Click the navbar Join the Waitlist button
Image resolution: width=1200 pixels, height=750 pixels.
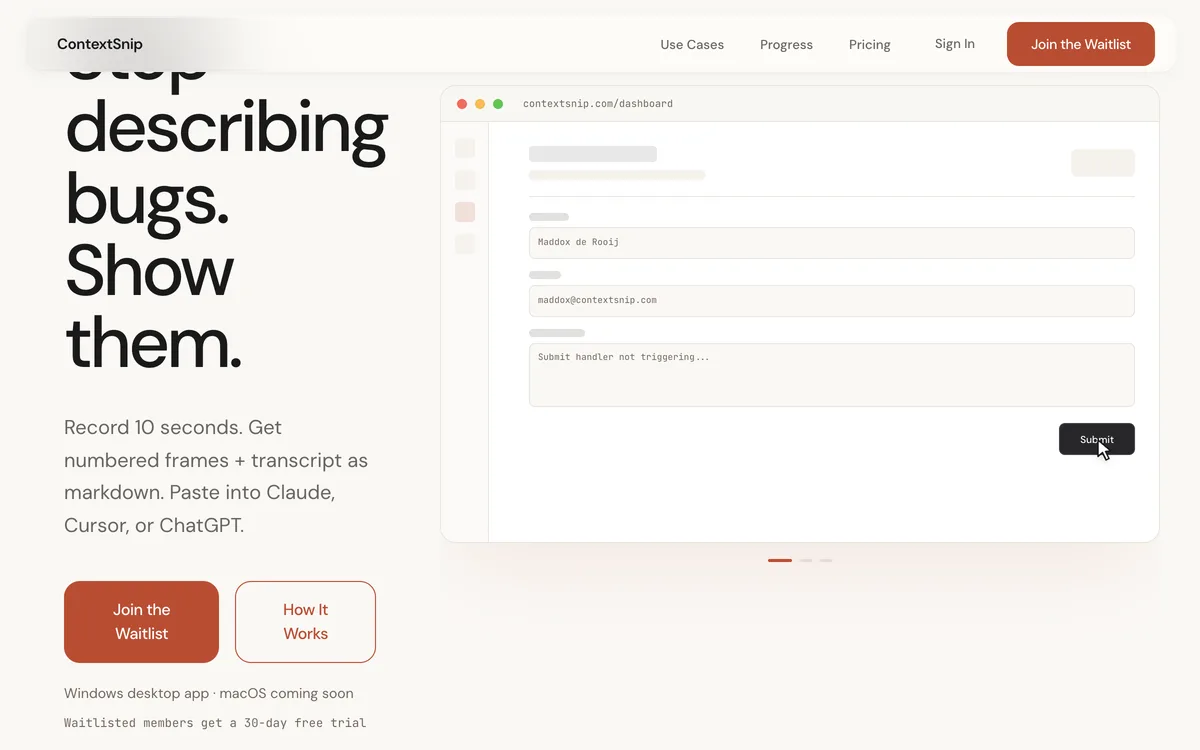[x=1081, y=44]
